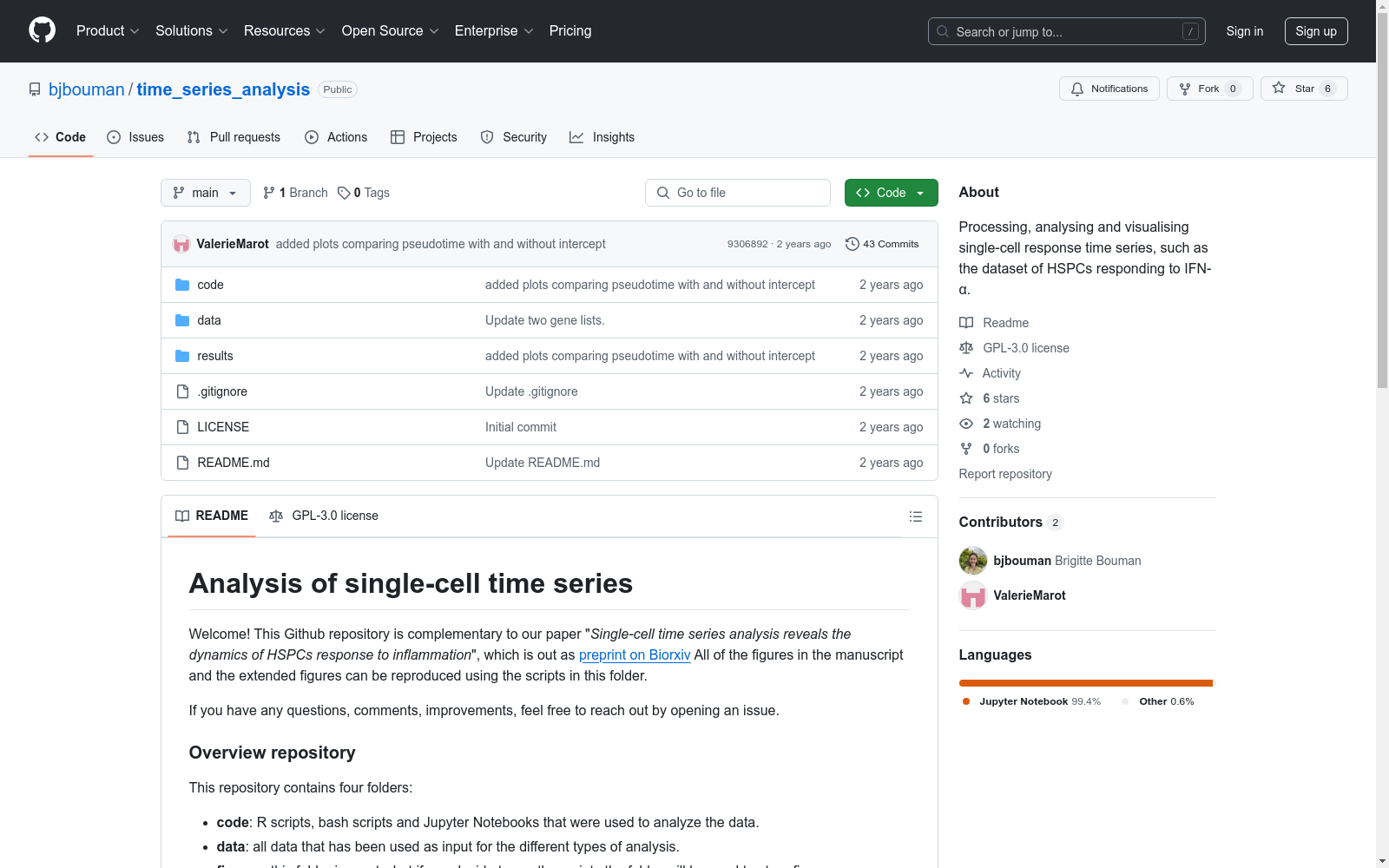
Task: Click ValerieMarot avatar in commit bar
Action: click(181, 244)
